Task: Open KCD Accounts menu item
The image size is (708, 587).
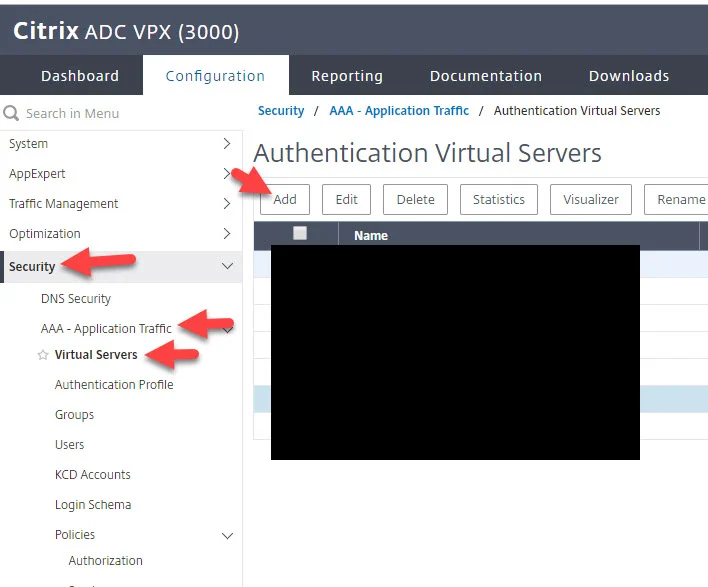Action: point(93,475)
